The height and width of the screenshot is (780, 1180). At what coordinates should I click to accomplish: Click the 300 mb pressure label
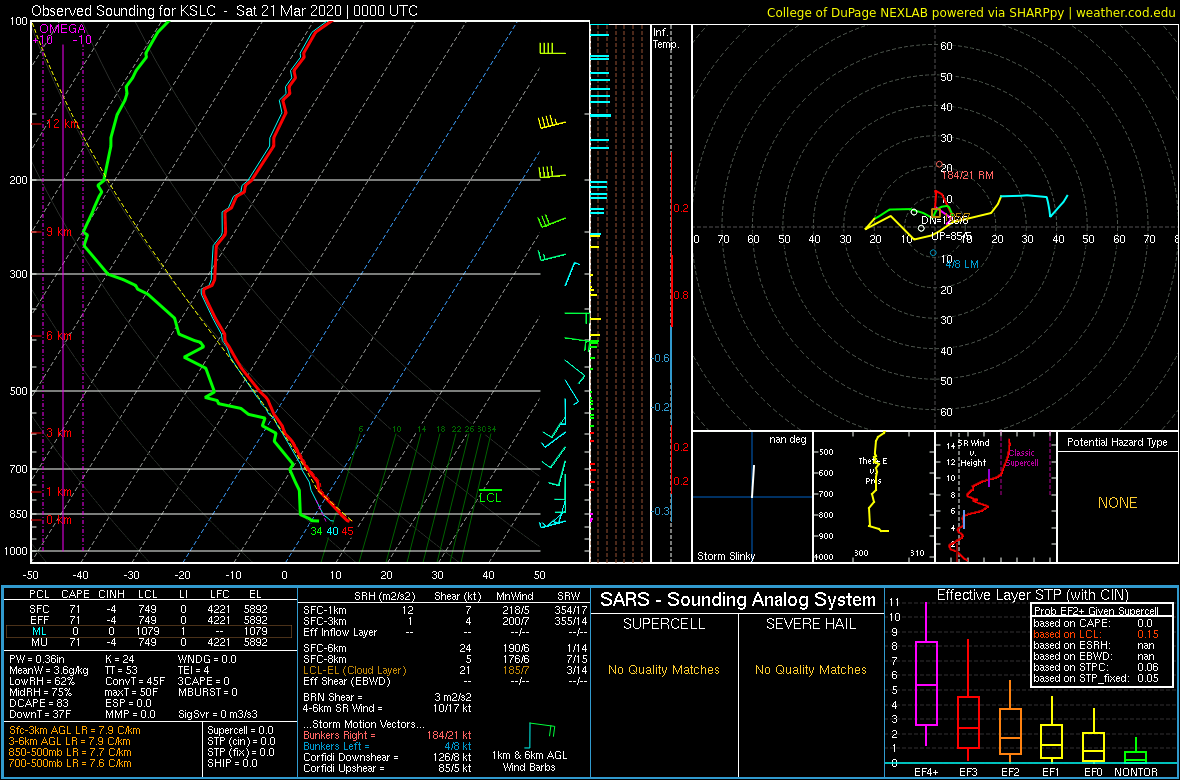tap(17, 274)
